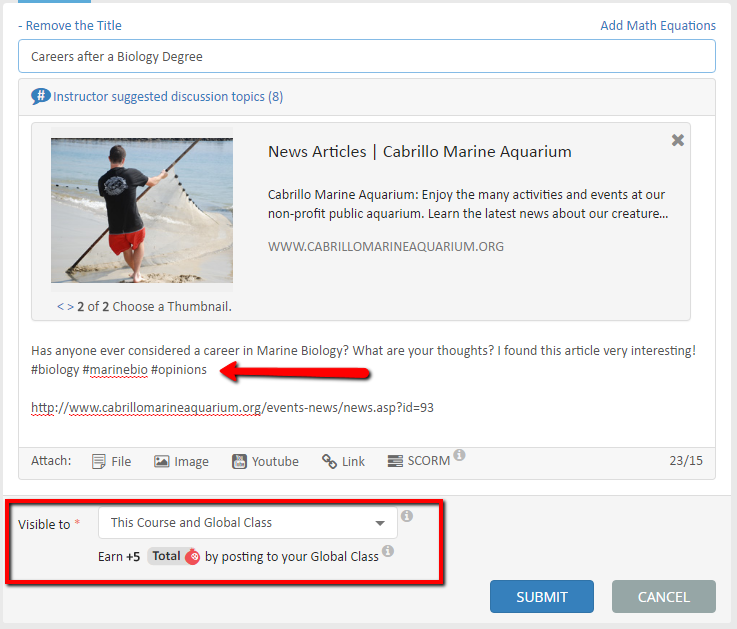Viewport: 737px width, 629px height.
Task: Click the info icon beside SCORM
Action: coord(459,455)
